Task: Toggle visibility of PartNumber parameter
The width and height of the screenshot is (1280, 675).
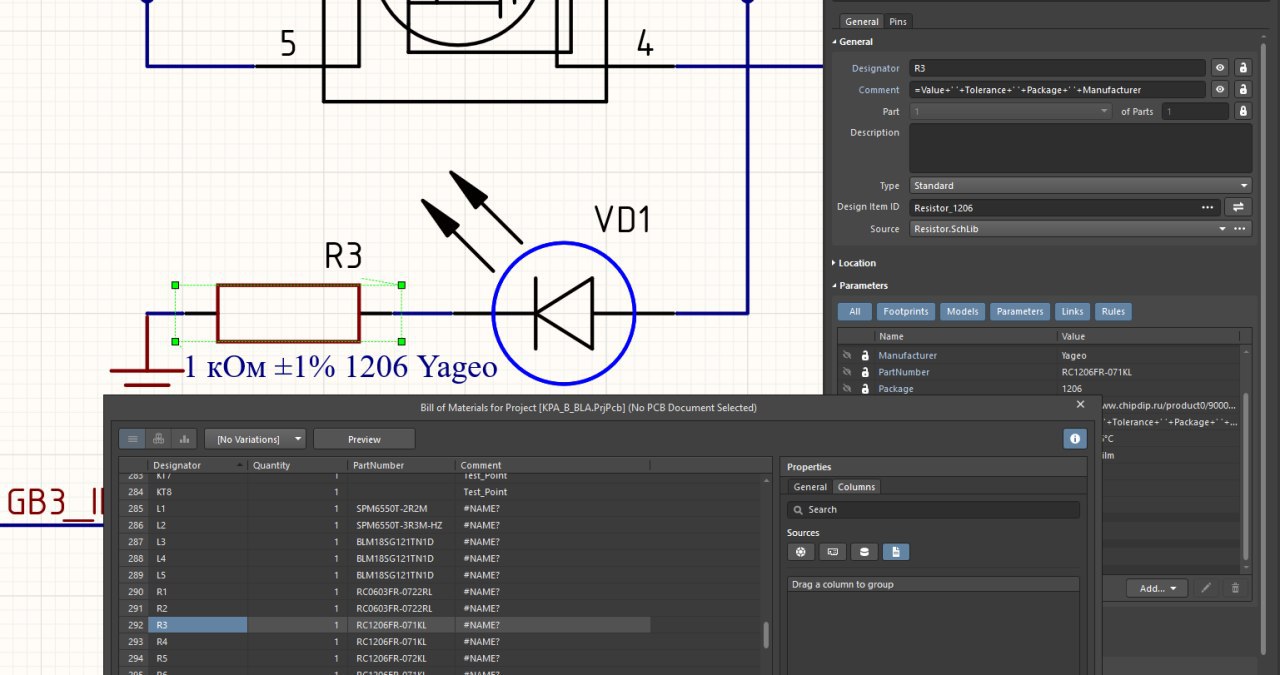Action: click(846, 372)
